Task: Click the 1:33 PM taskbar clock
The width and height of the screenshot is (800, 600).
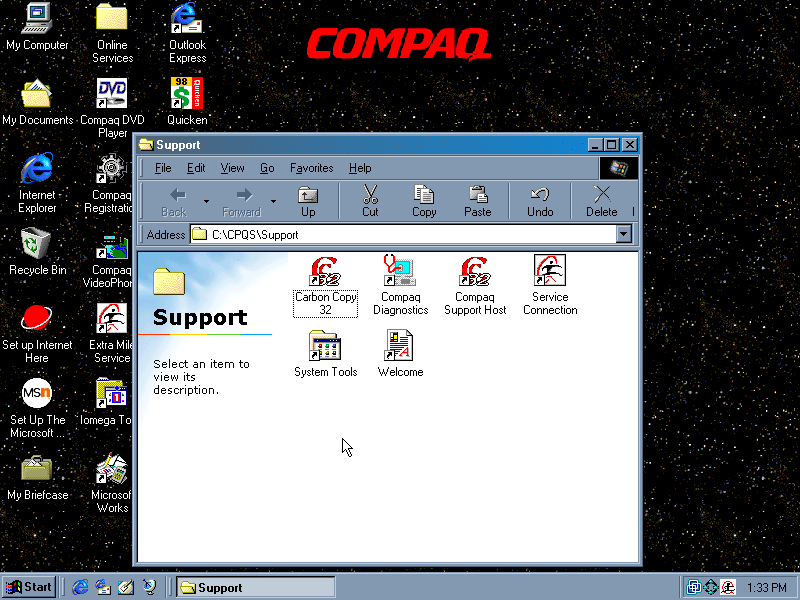Action: (766, 588)
